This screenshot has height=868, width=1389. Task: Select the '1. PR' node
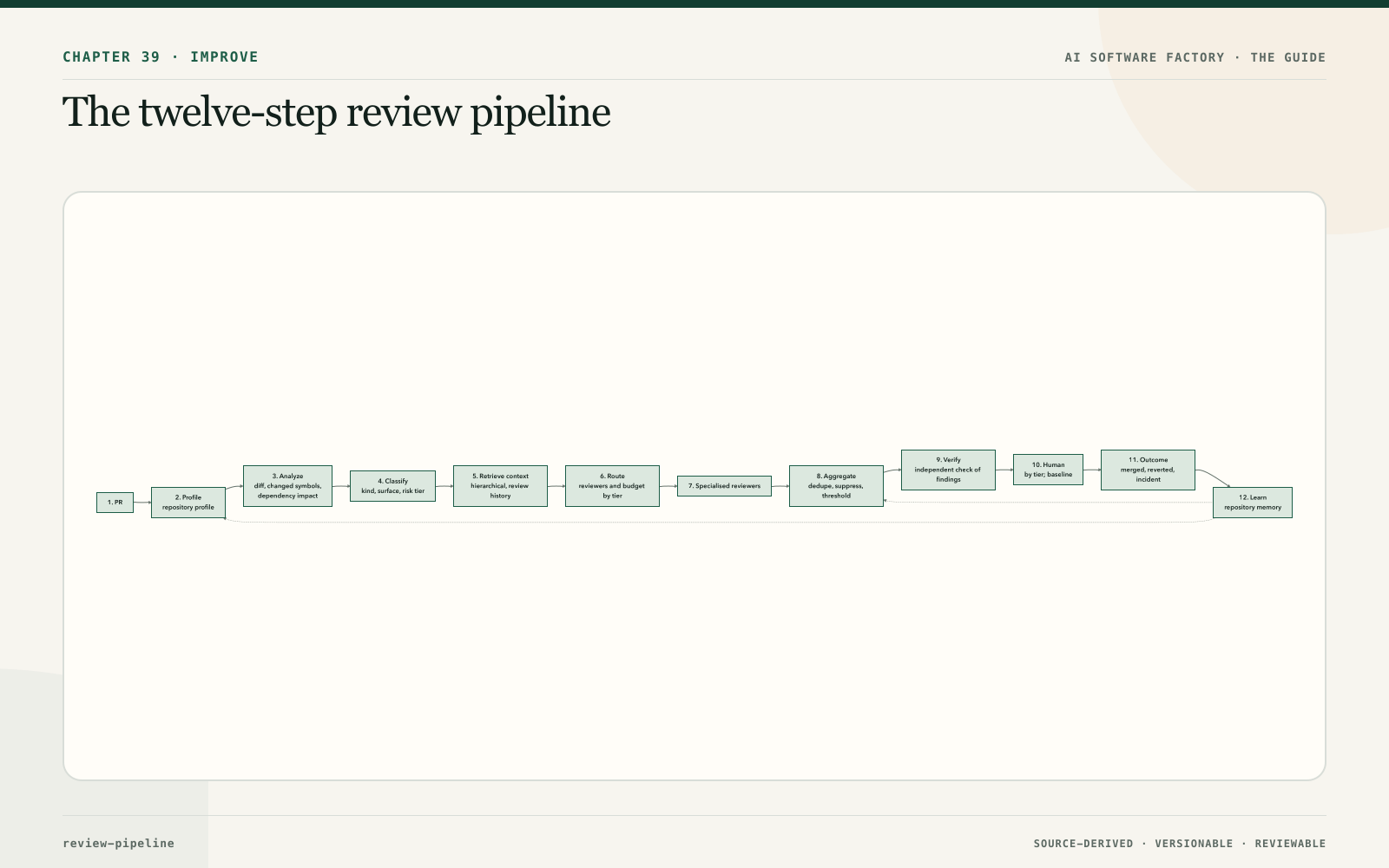click(x=115, y=503)
